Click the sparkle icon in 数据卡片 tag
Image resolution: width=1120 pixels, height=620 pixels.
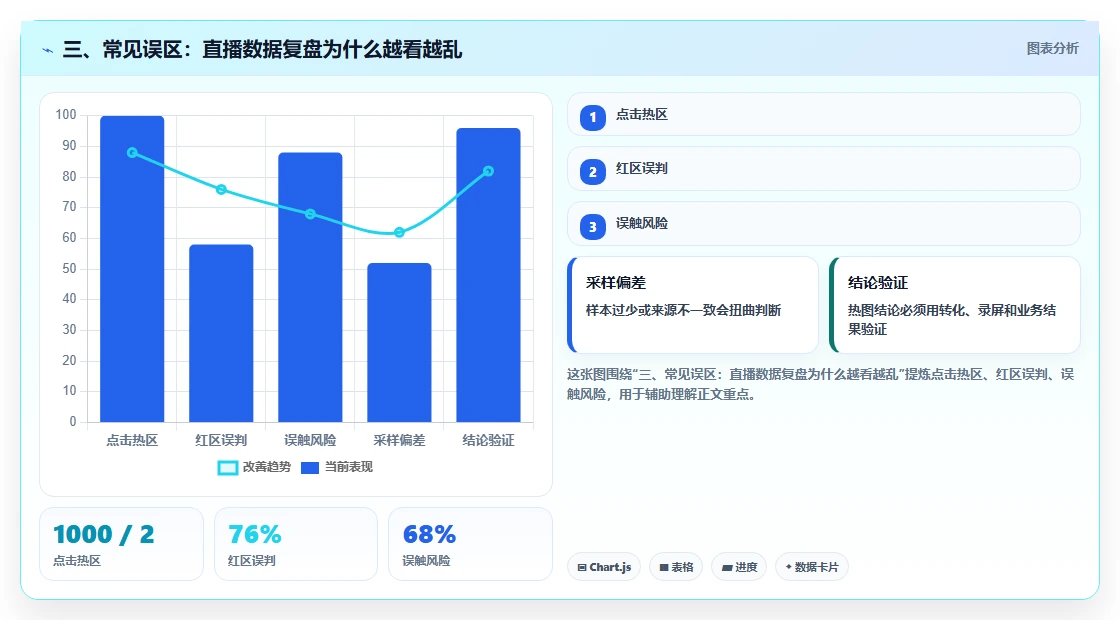pyautogui.click(x=789, y=567)
